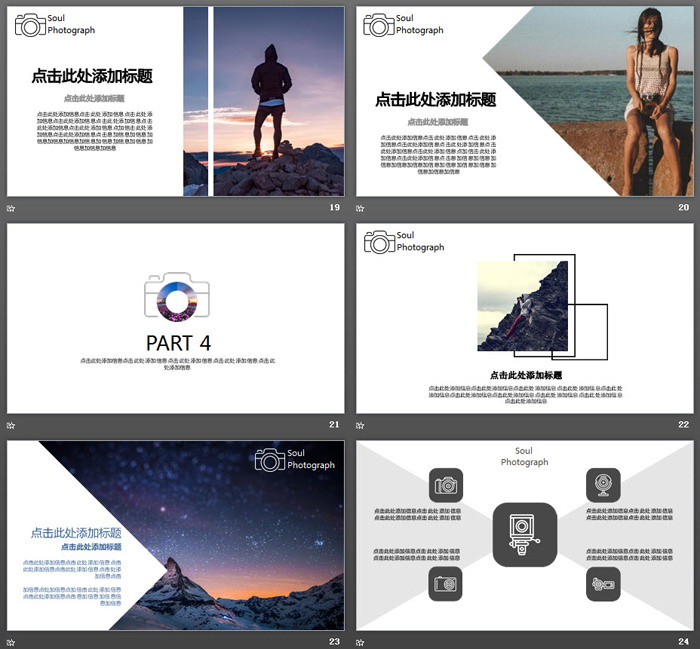This screenshot has height=649, width=700.
Task: Click the white camera logo on the starry slide
Action: [270, 459]
